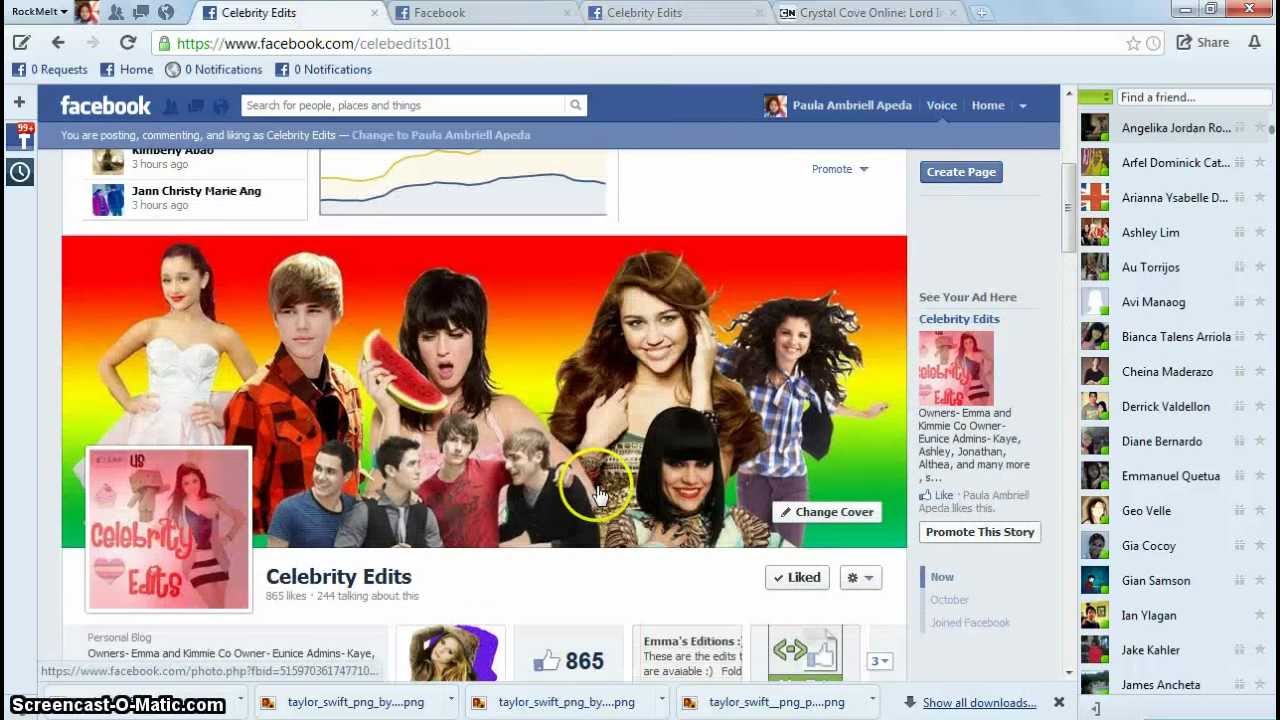Click the address bar URL field
Viewport: 1280px width, 720px height.
point(640,43)
